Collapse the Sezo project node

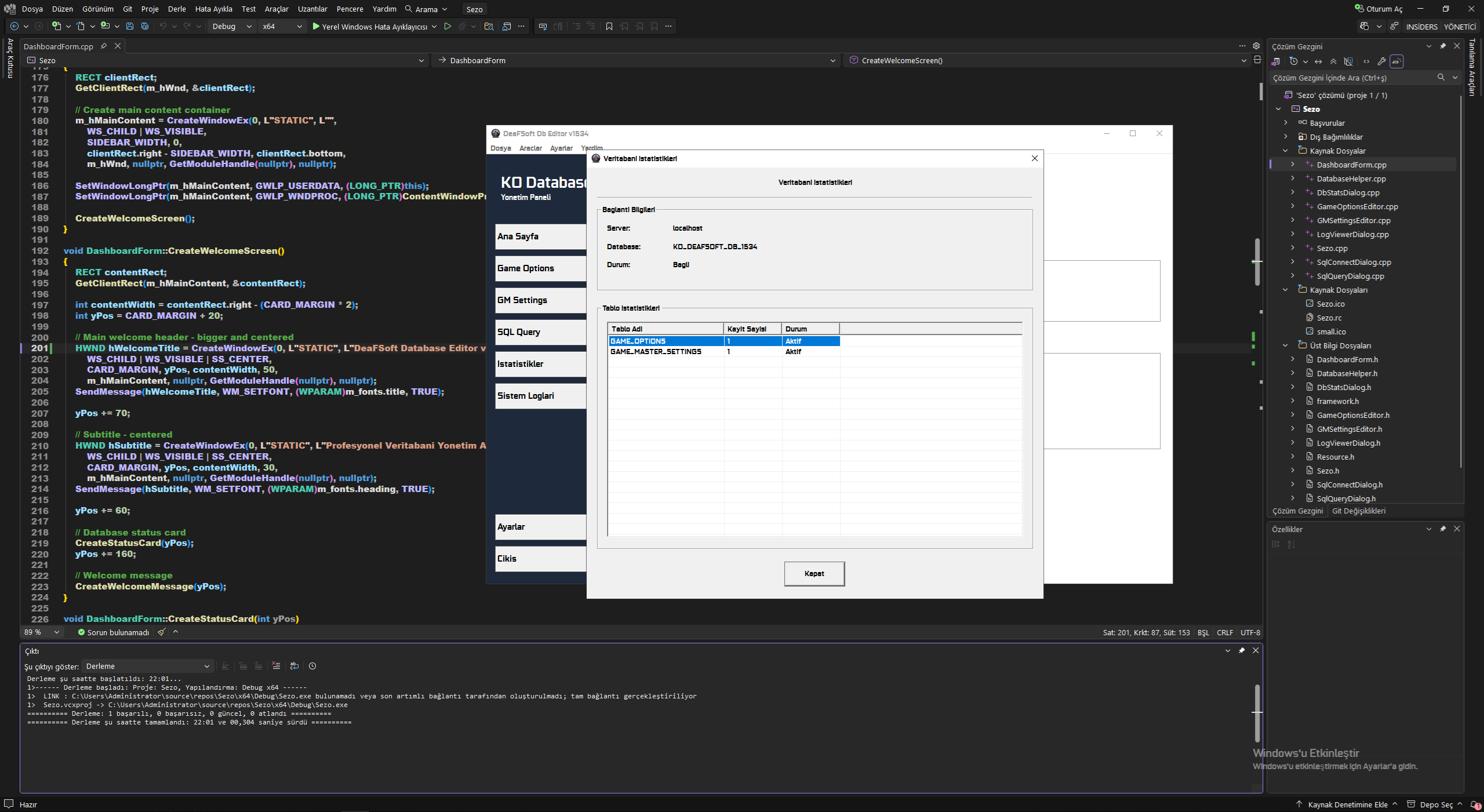pos(1278,109)
